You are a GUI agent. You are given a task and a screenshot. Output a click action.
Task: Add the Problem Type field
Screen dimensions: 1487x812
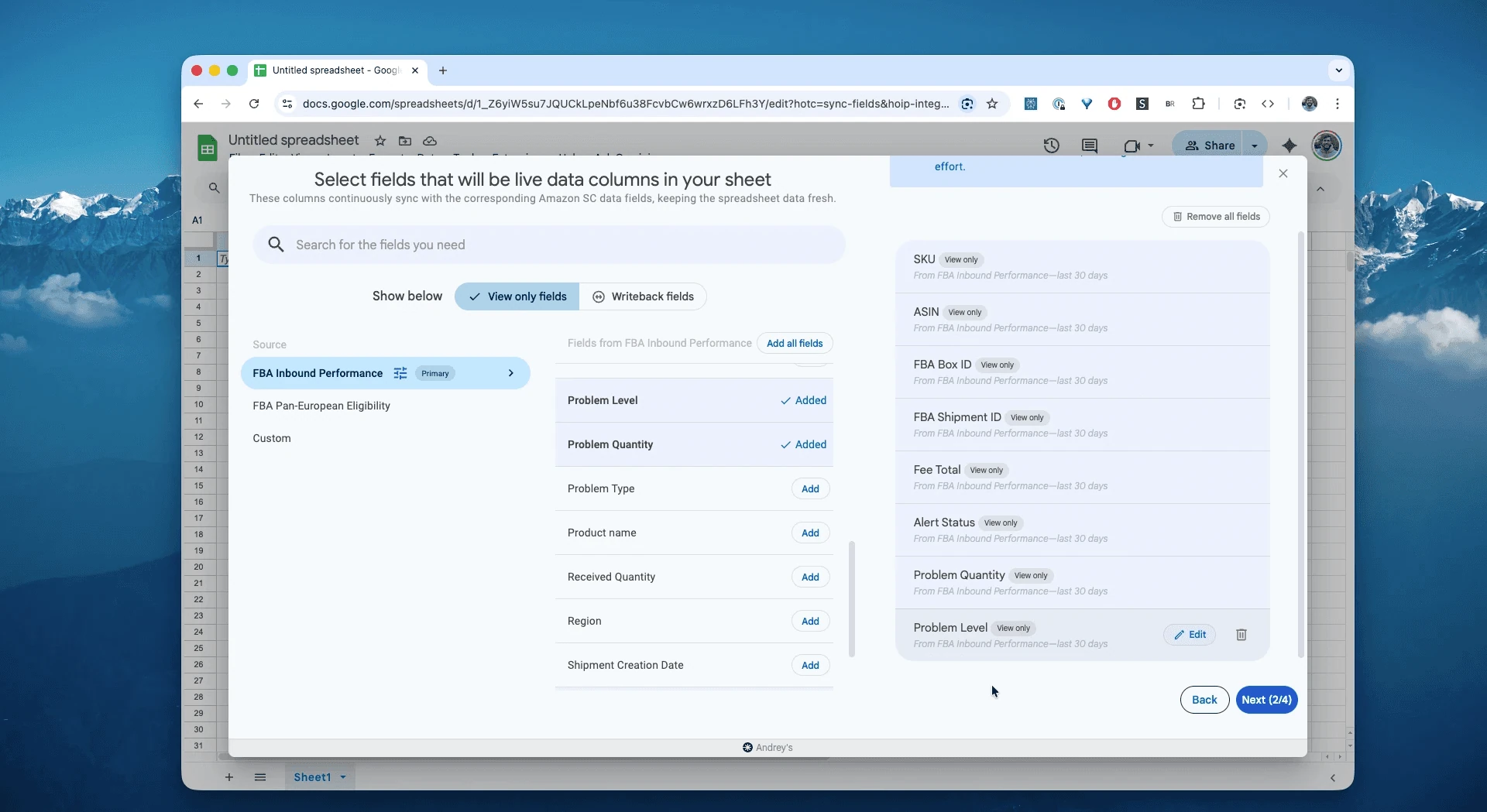[x=810, y=488]
